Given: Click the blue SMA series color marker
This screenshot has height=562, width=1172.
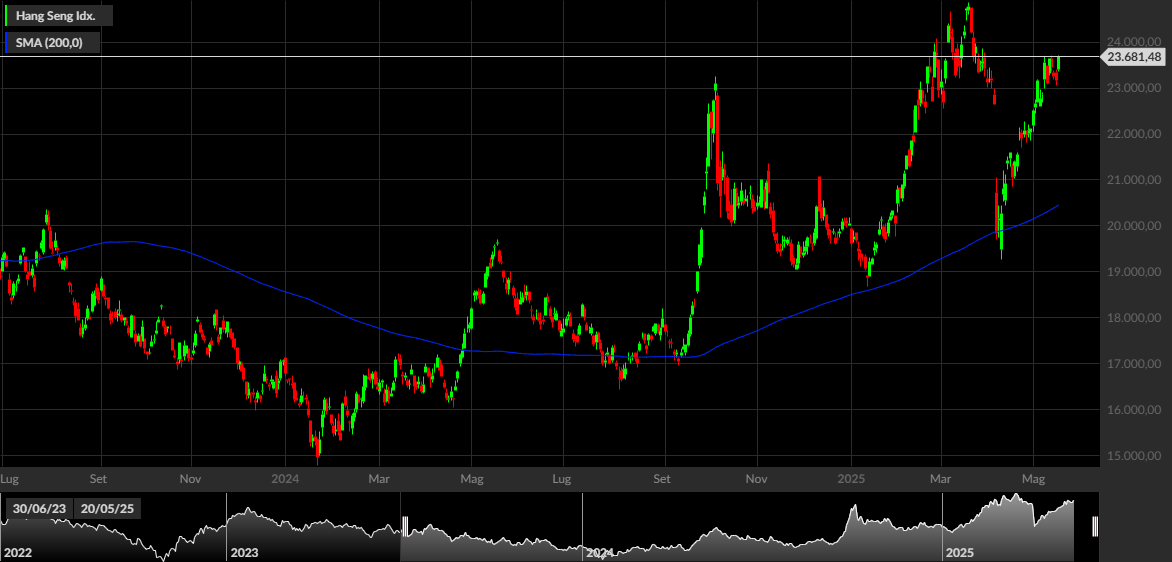Looking at the screenshot, I should click(7, 43).
